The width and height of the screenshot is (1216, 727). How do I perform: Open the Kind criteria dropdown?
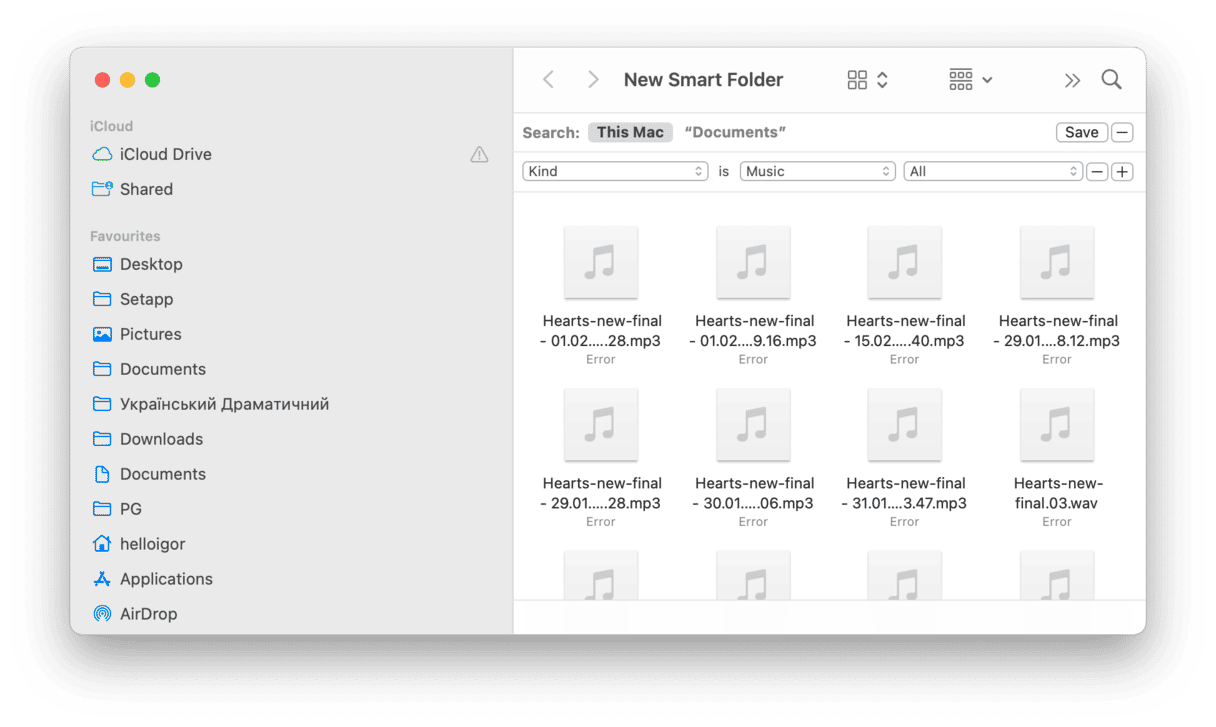[x=615, y=172]
